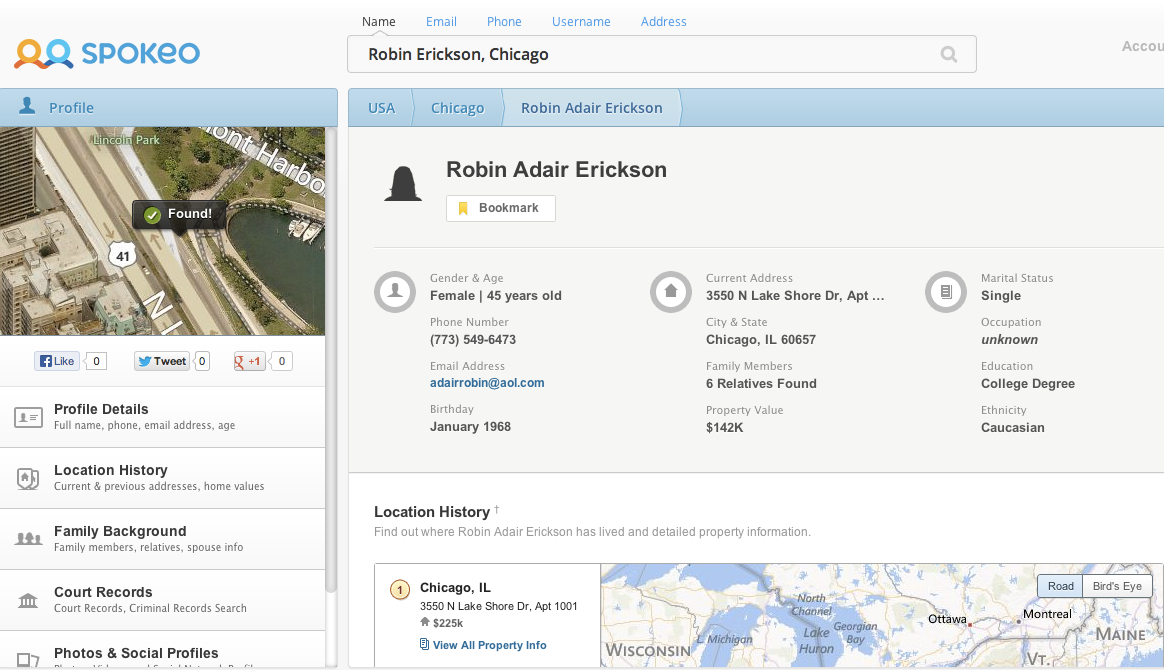1164x670 pixels.
Task: Click the Family Background people icon
Action: pyautogui.click(x=28, y=539)
